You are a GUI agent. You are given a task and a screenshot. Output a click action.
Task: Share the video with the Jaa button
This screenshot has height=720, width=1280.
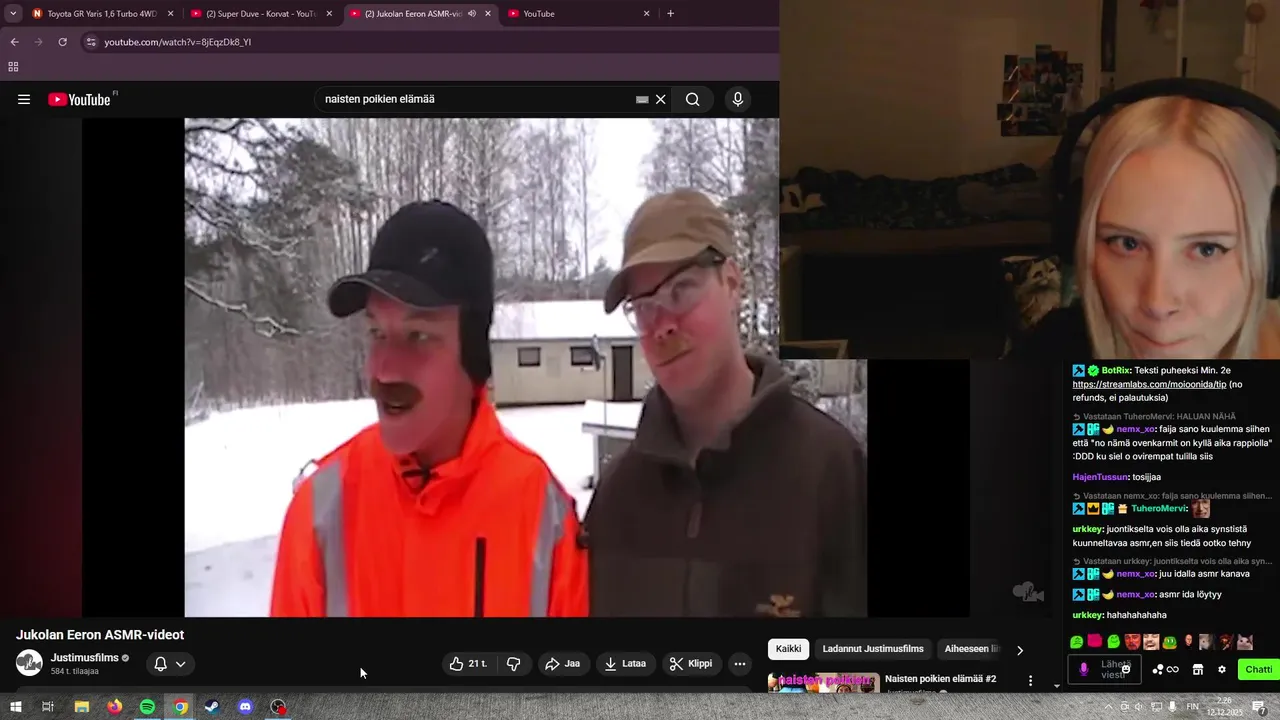click(562, 664)
